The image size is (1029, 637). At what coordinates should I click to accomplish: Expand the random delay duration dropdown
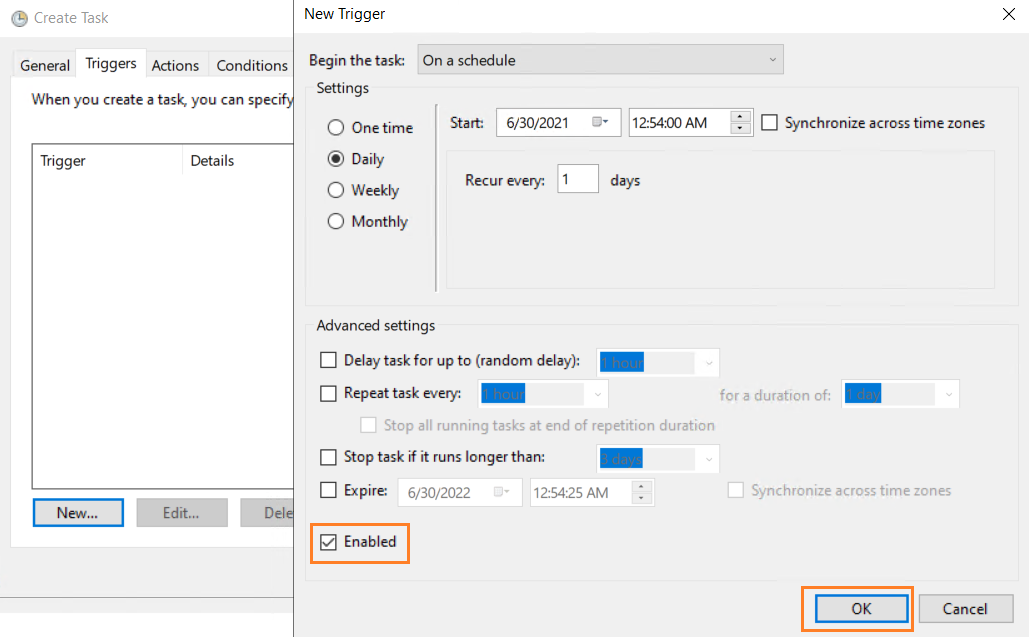(709, 362)
